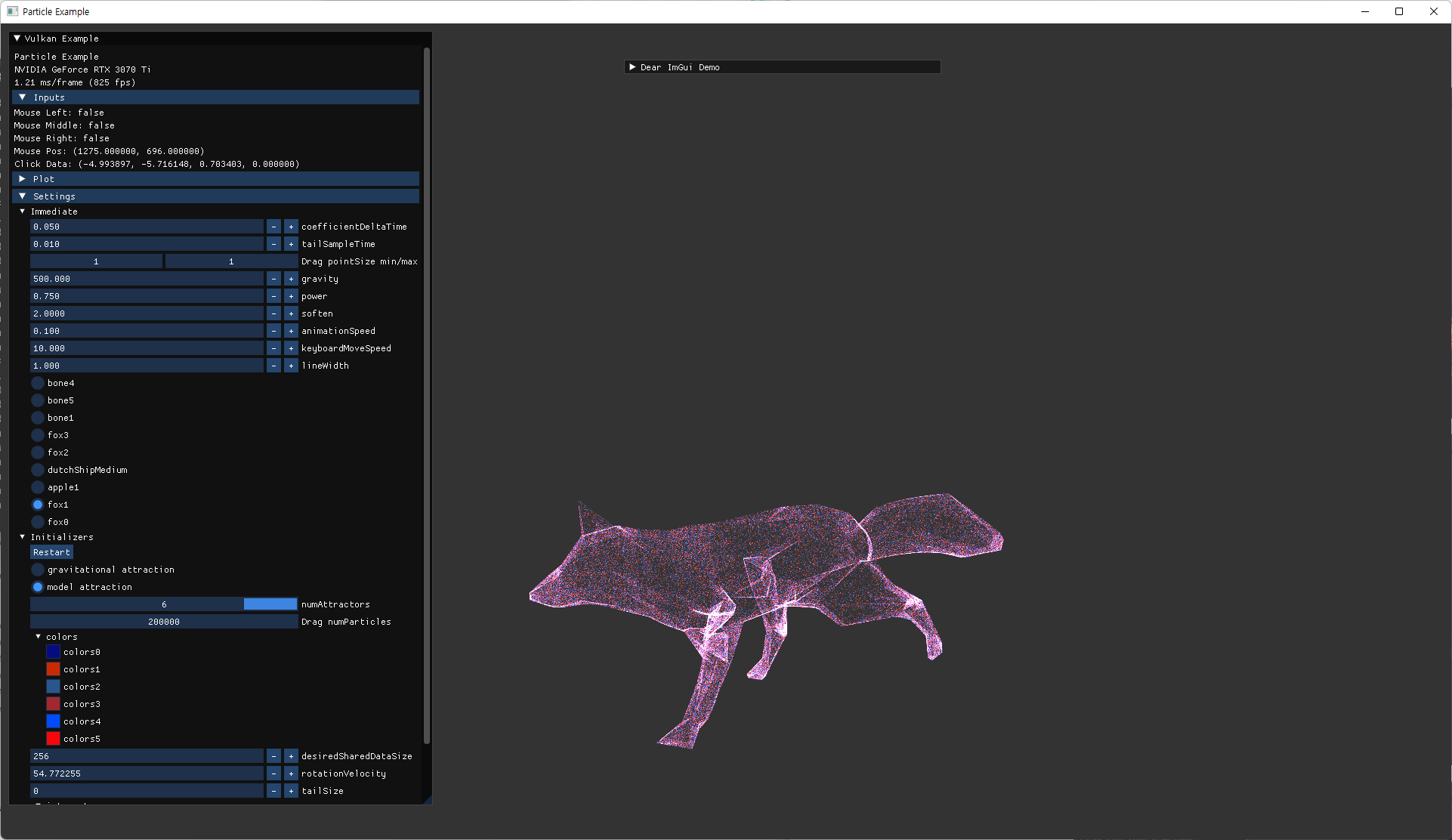
Task: Decrease lineWidth with minus button
Action: point(273,366)
